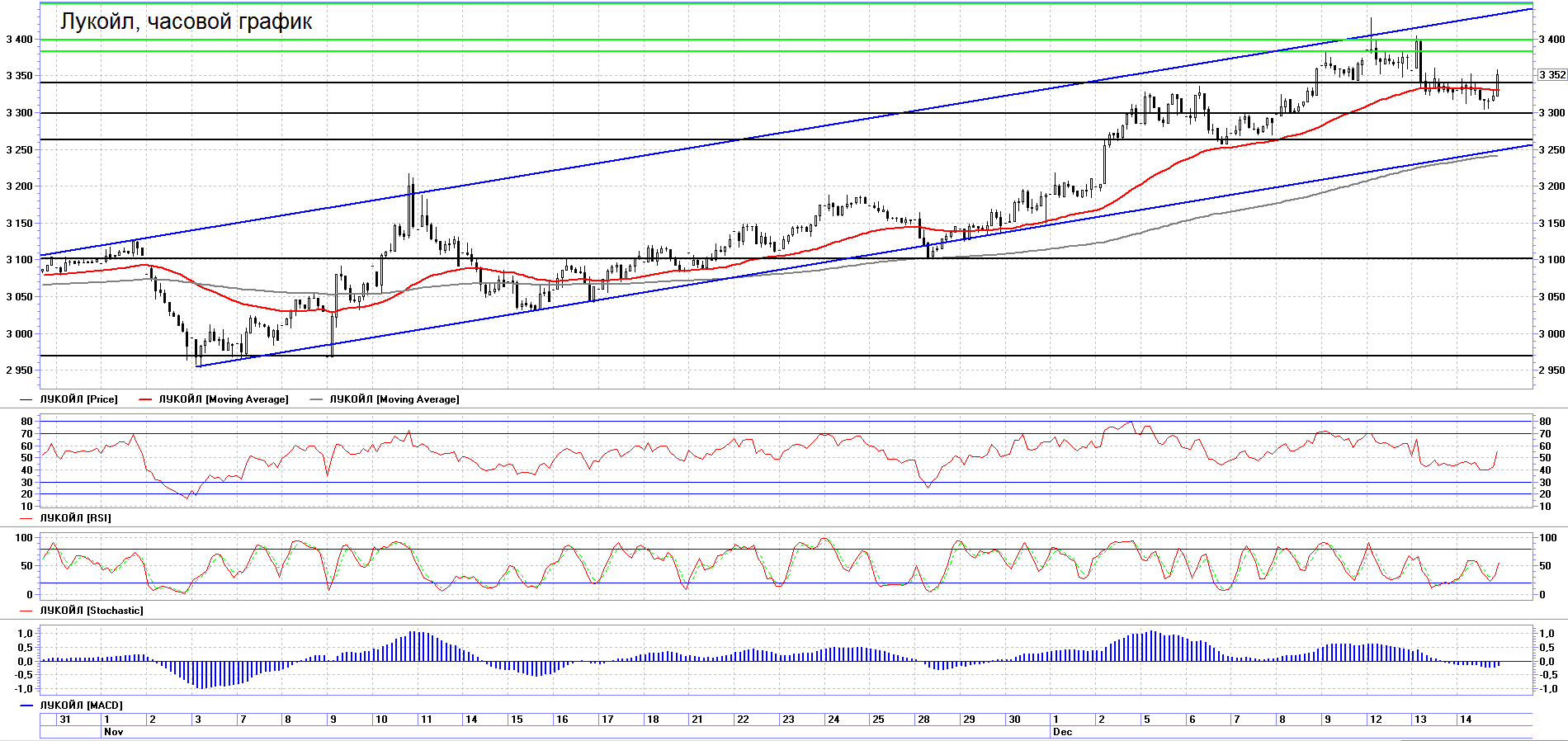The width and height of the screenshot is (1568, 741).
Task: Click date axis label '11'
Action: (x=427, y=720)
